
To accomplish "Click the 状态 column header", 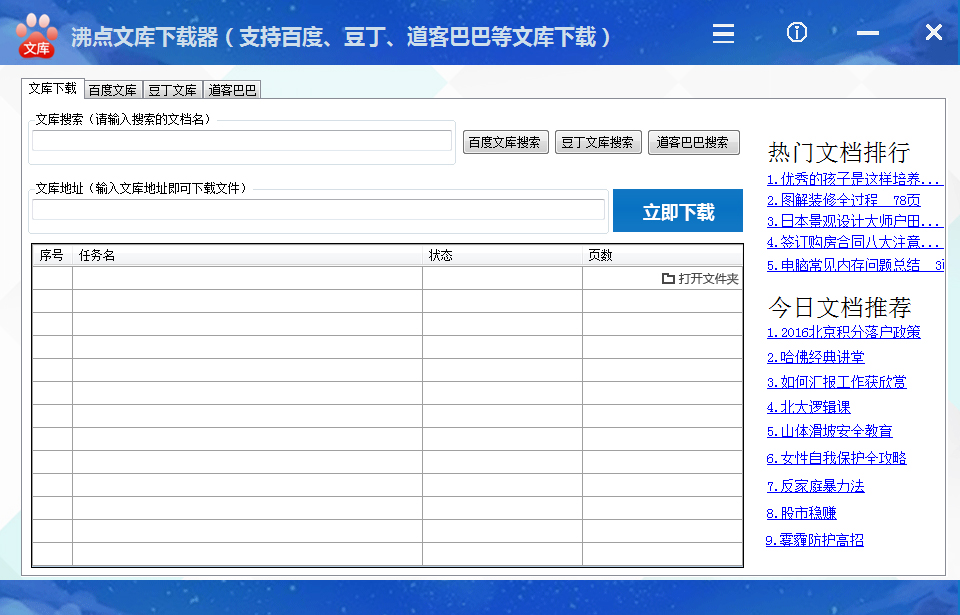I will coord(502,255).
